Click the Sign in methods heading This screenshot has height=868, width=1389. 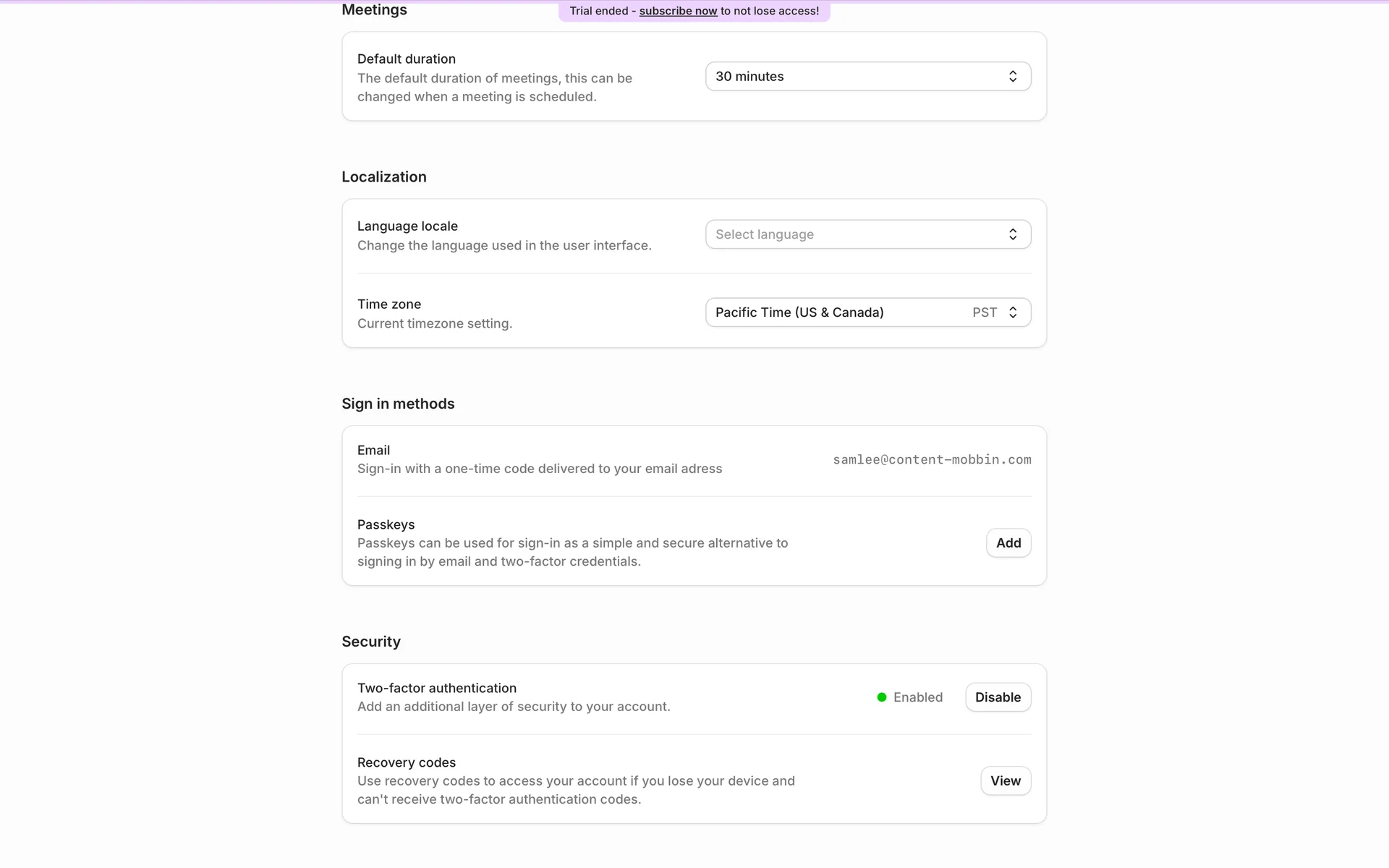click(398, 404)
